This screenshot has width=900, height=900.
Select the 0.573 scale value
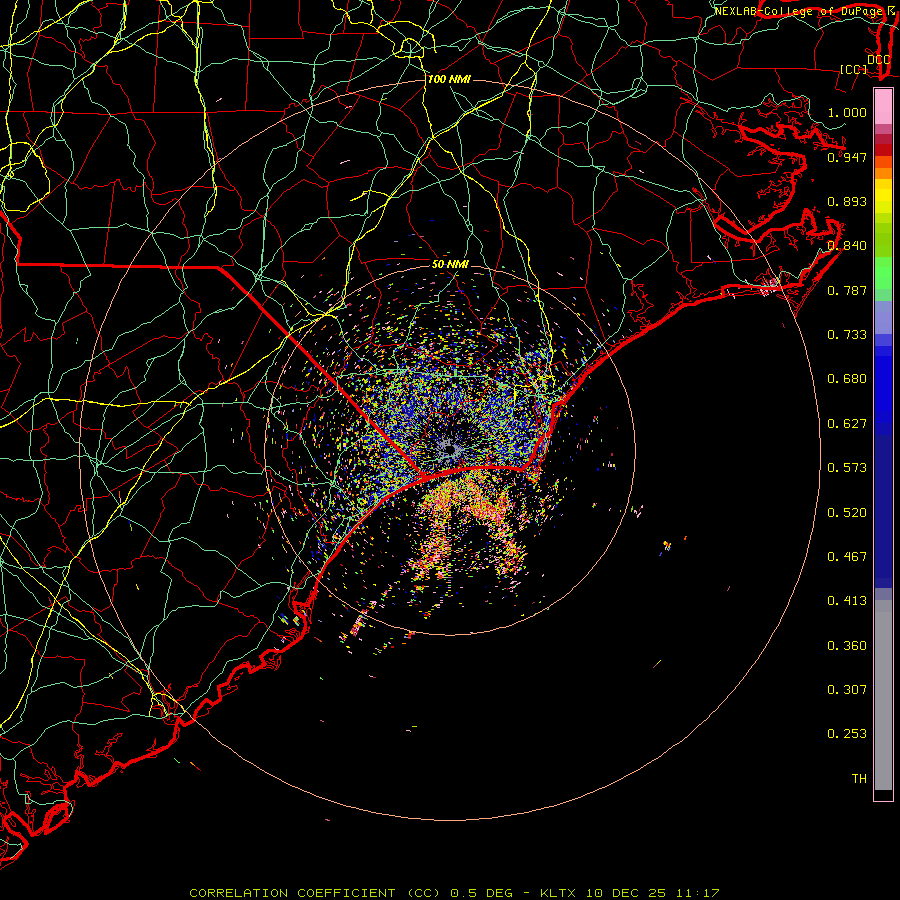point(847,468)
